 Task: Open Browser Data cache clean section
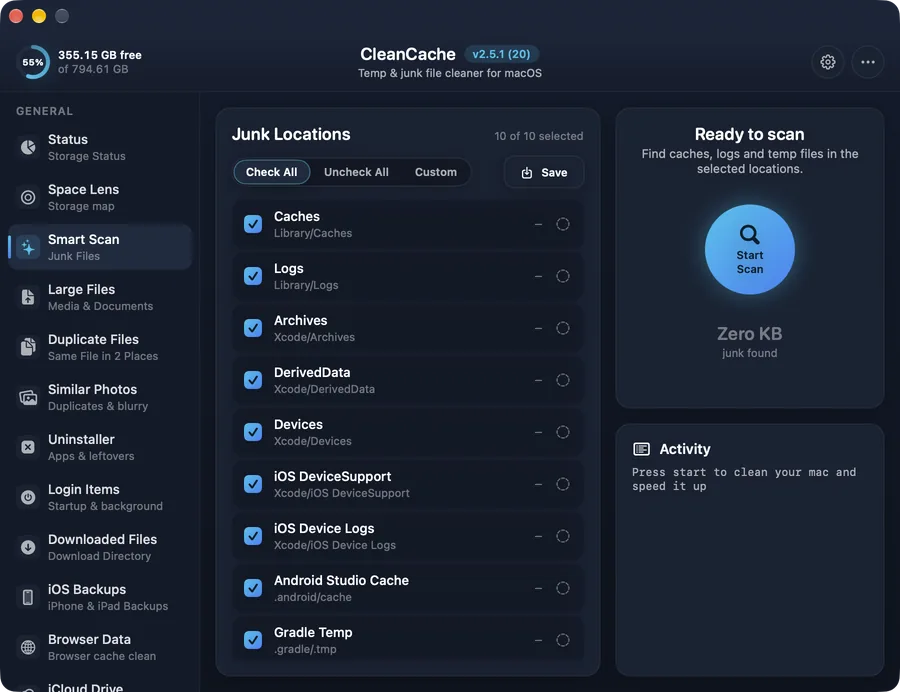[x=100, y=647]
